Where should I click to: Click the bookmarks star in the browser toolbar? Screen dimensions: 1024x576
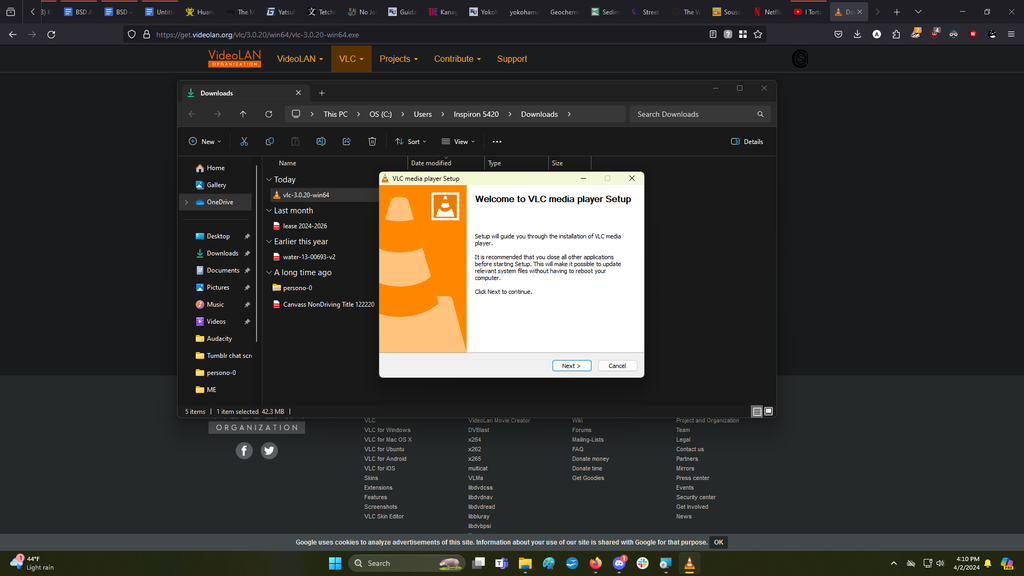pos(759,33)
